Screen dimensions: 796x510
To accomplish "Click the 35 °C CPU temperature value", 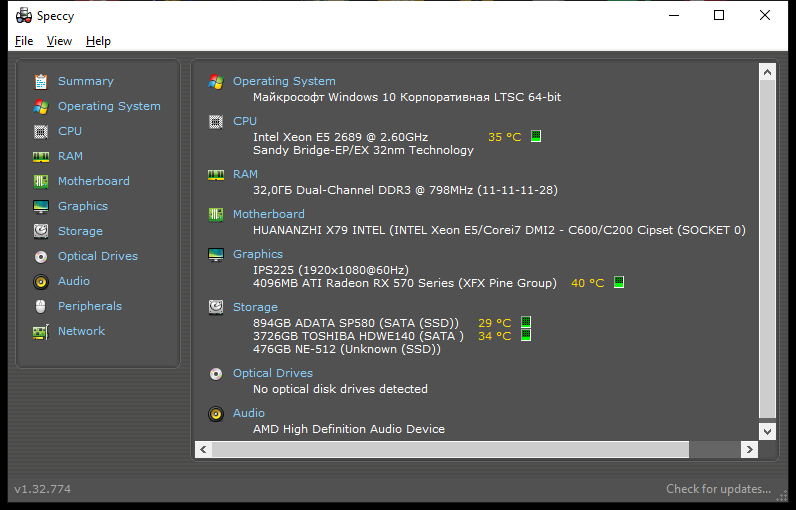I will point(505,137).
